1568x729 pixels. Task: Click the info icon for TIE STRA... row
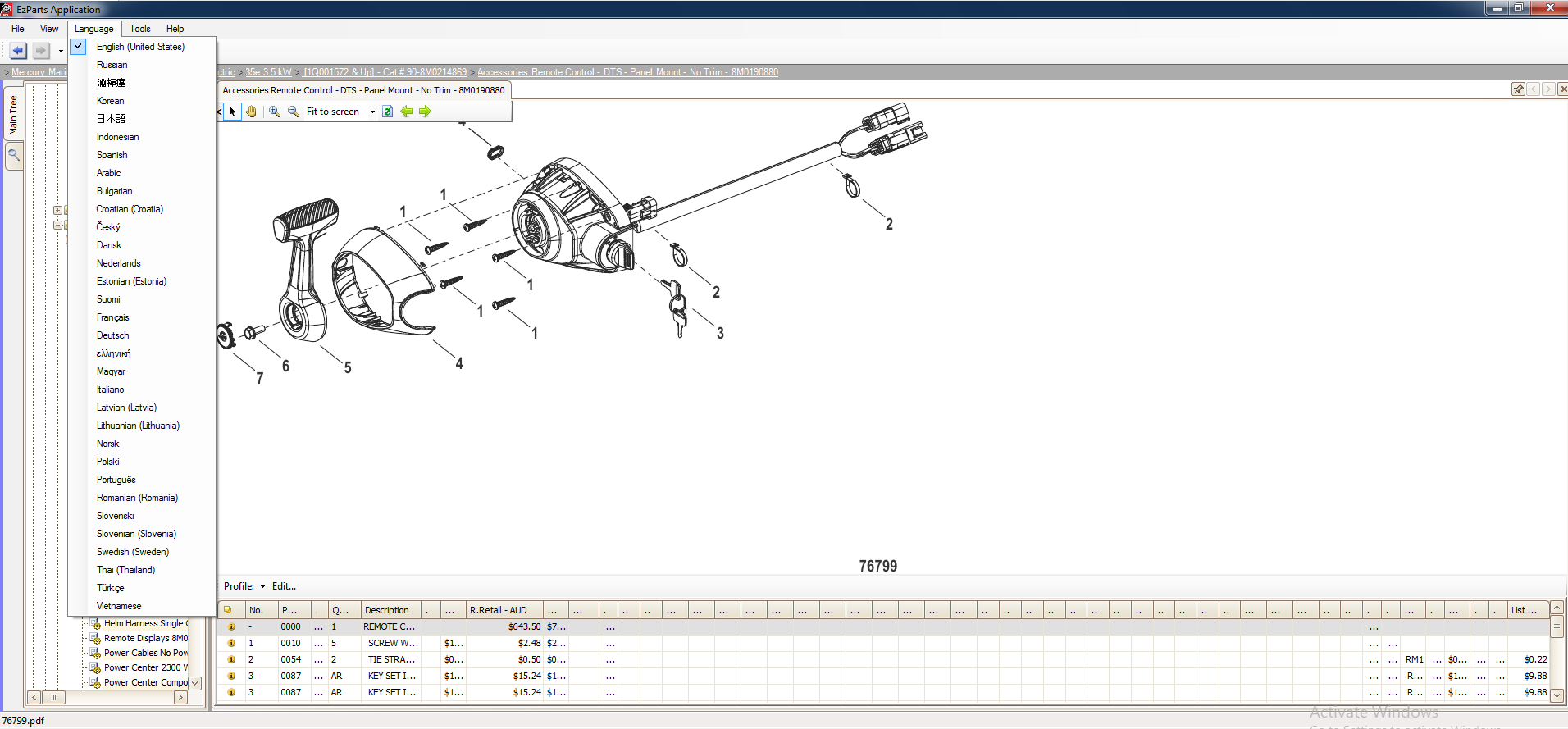[231, 659]
